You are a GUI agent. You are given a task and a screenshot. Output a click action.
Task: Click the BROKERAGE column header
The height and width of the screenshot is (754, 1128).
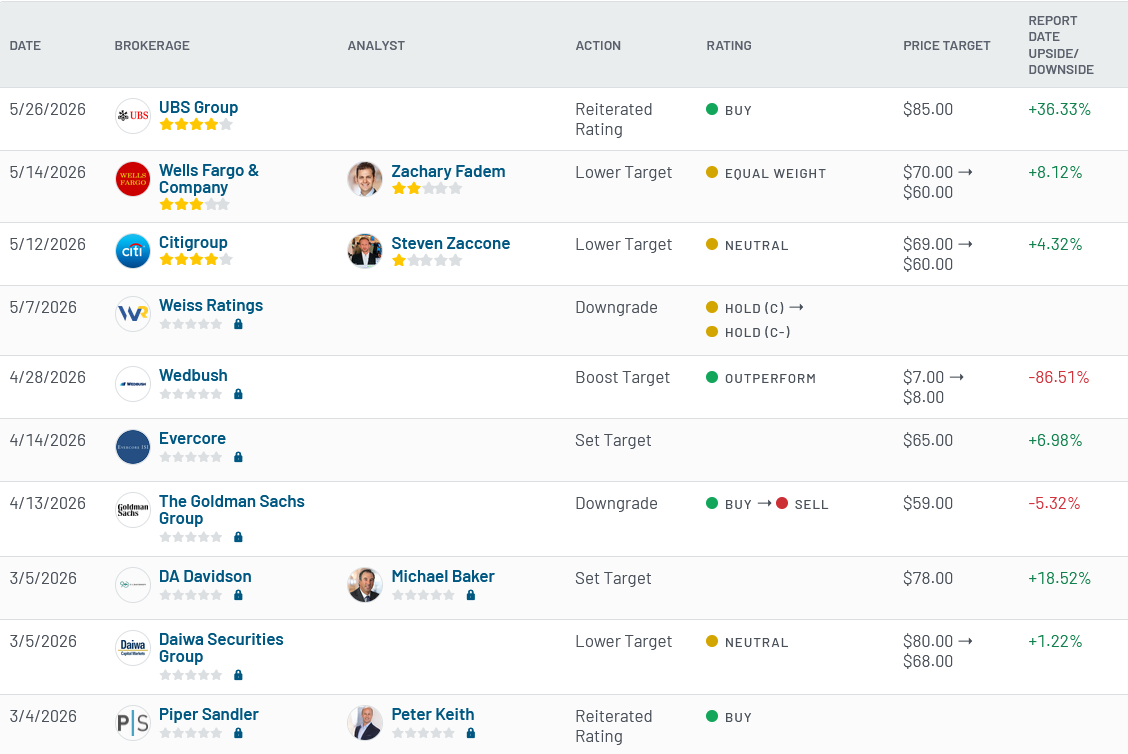152,45
